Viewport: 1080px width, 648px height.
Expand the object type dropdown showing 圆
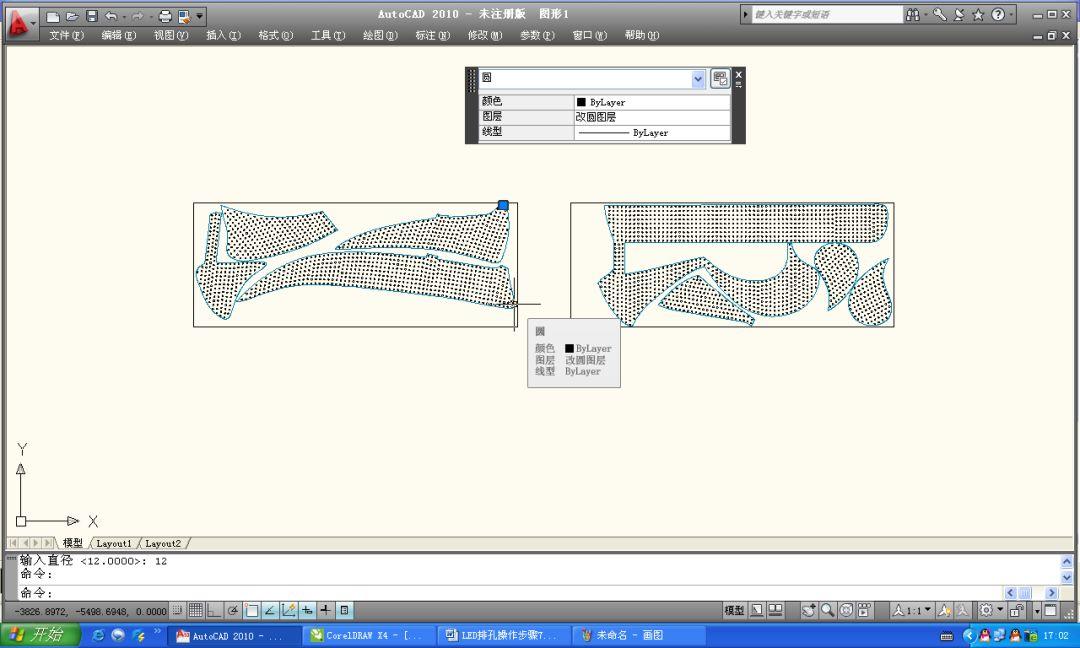[x=698, y=79]
